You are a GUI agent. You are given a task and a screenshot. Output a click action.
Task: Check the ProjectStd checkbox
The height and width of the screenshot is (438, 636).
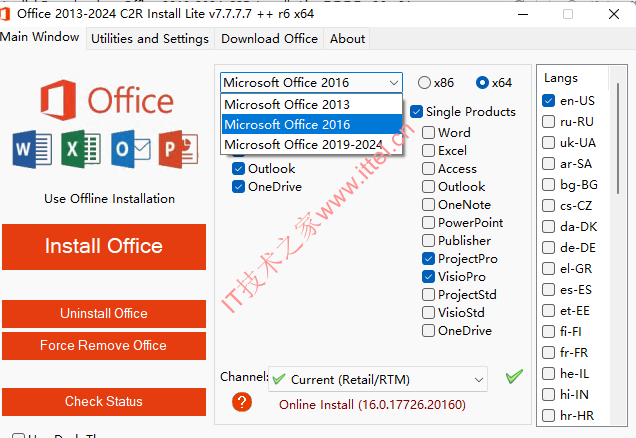pyautogui.click(x=428, y=294)
